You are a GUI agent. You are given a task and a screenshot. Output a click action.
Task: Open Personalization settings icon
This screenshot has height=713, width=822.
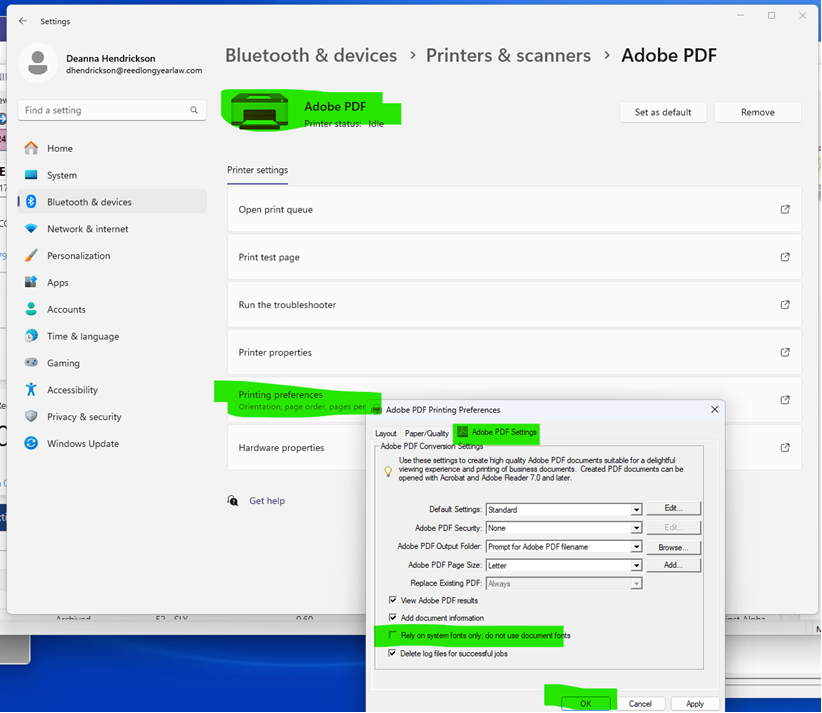coord(30,255)
